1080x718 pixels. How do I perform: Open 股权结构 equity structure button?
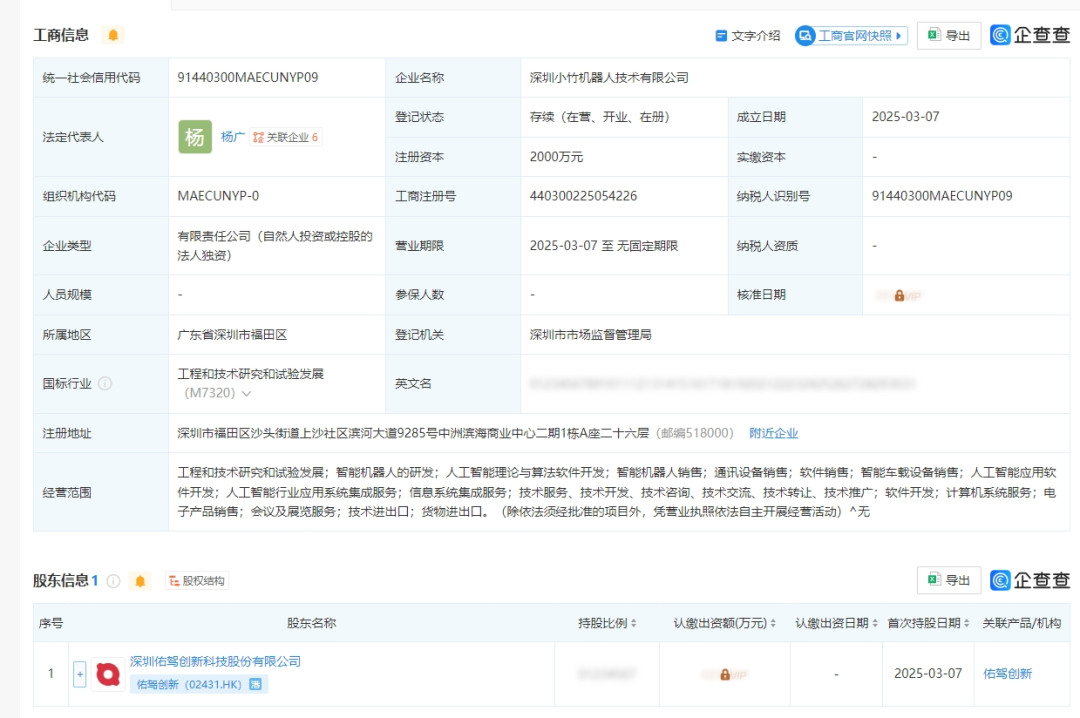(197, 581)
